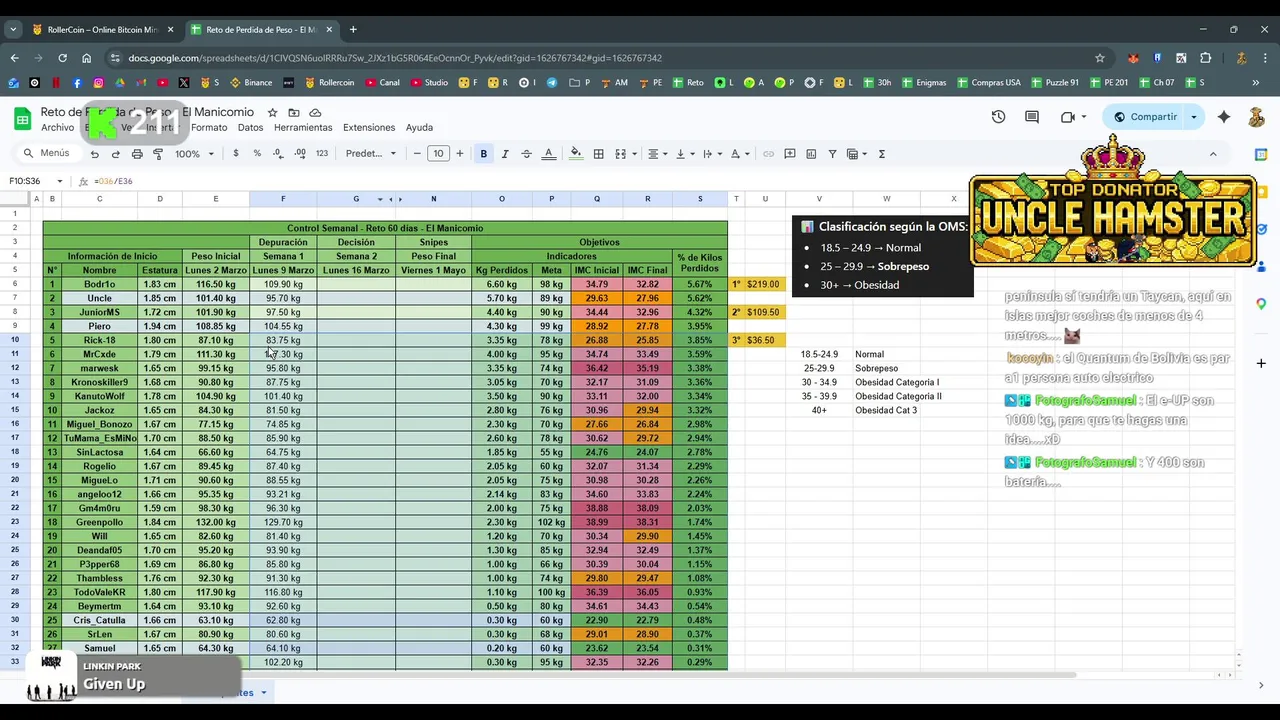Image resolution: width=1280 pixels, height=720 pixels.
Task: Open Extensiones menu
Action: (x=369, y=128)
